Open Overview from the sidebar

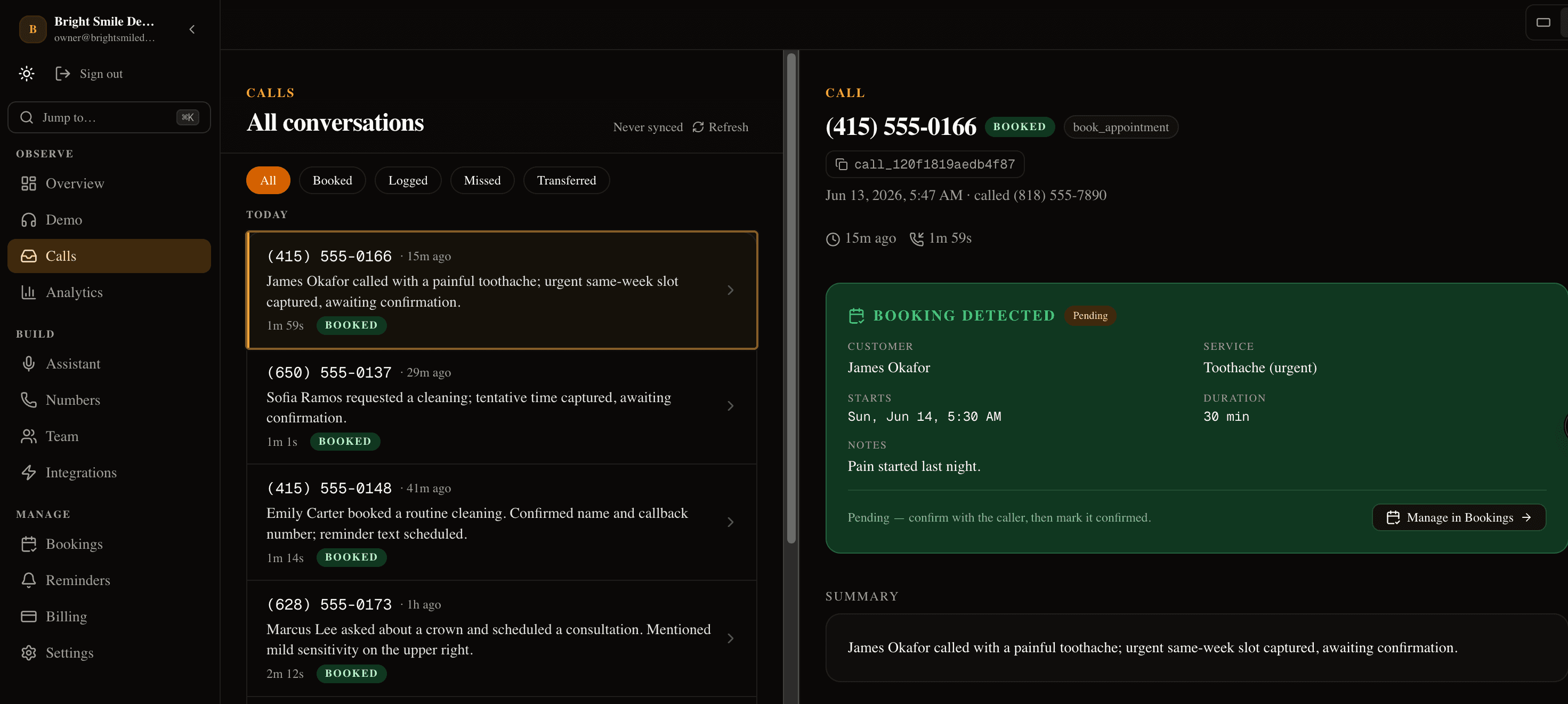[x=109, y=183]
